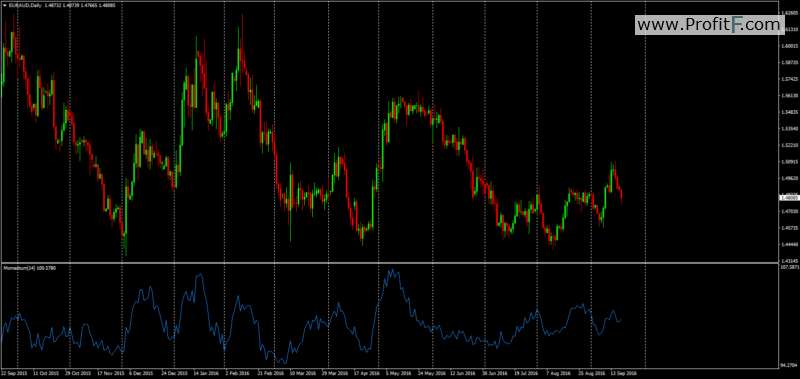Screen dimensions: 800x379
Task: Click the 1.56130 price scale label
Action: pos(790,95)
